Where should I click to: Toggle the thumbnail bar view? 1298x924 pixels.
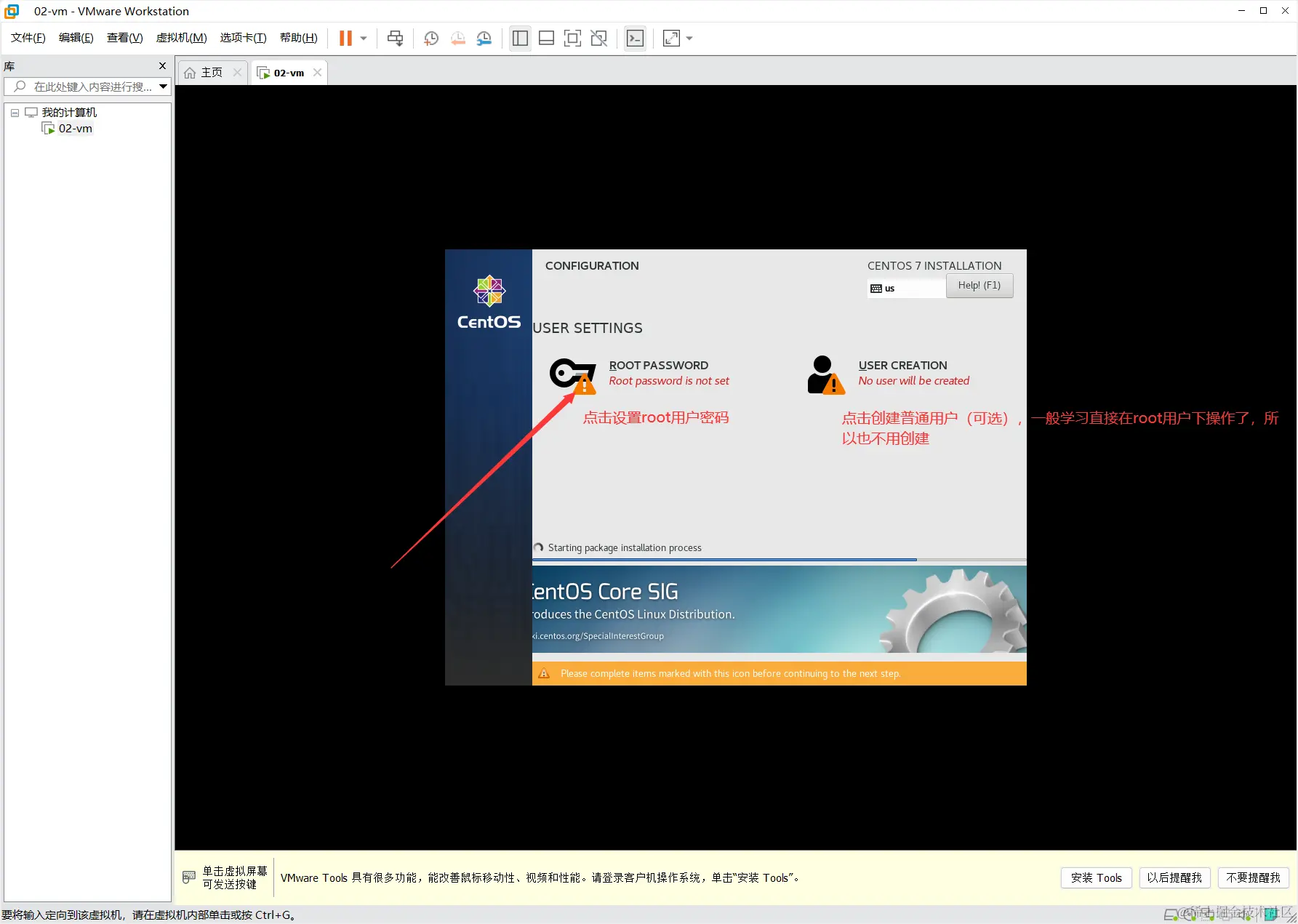(x=547, y=39)
